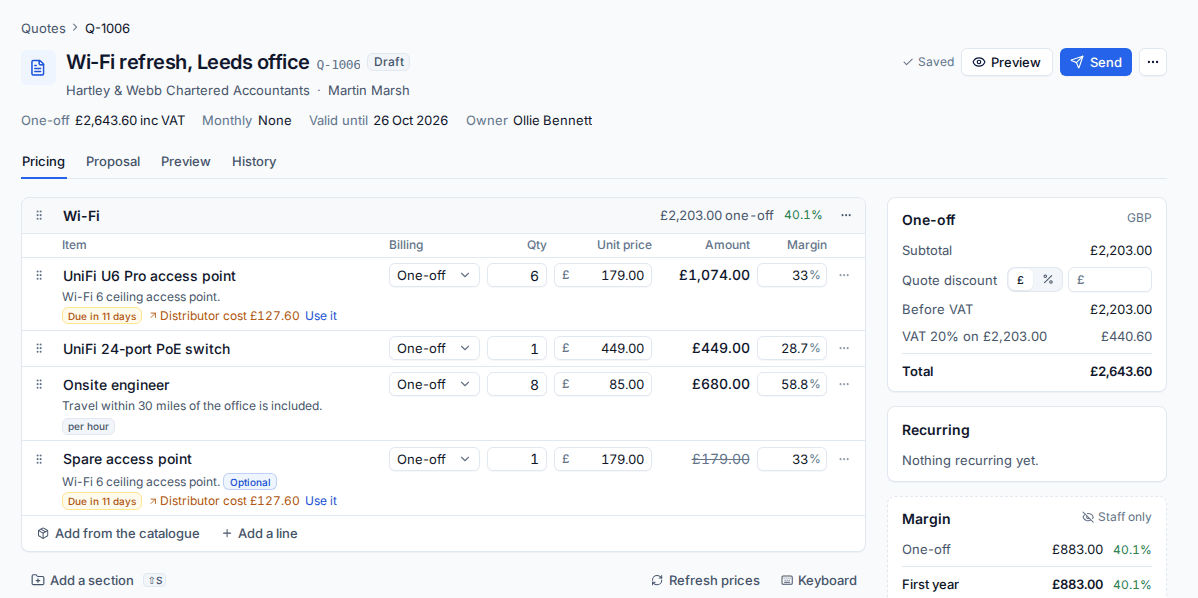Click the Onsite engineer item name
Viewport: 1198px width, 598px height.
pos(116,385)
